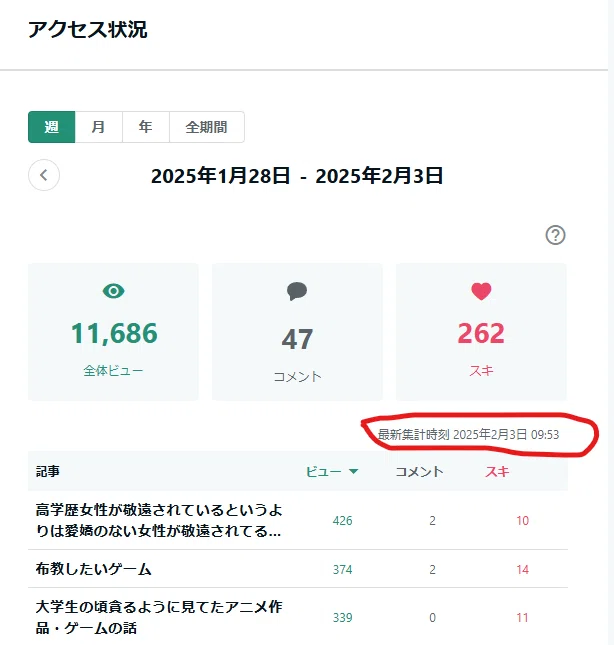Open article 布教したいゲーム

(94, 569)
